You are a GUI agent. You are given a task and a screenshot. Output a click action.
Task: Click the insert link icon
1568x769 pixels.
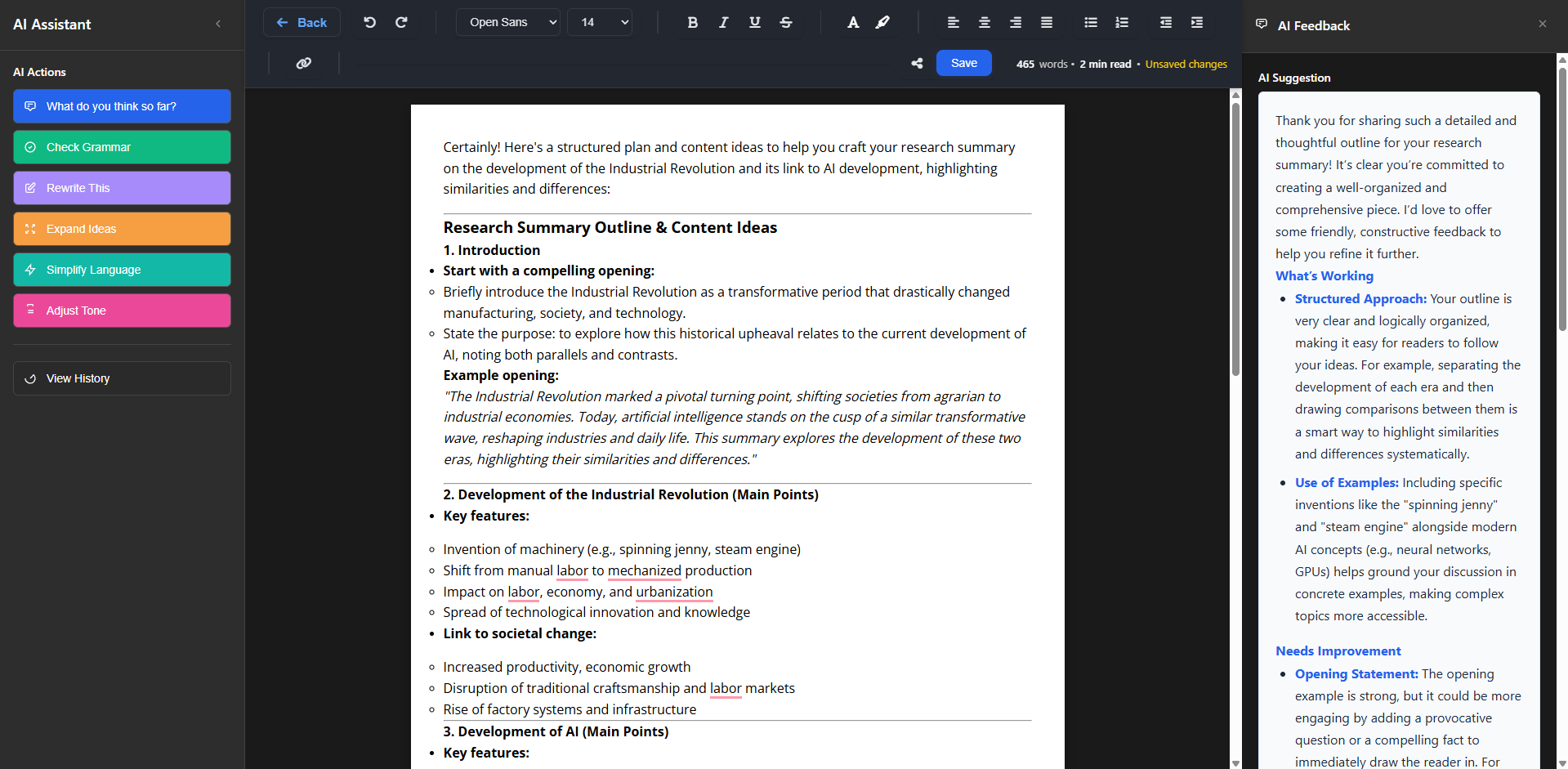[x=303, y=63]
